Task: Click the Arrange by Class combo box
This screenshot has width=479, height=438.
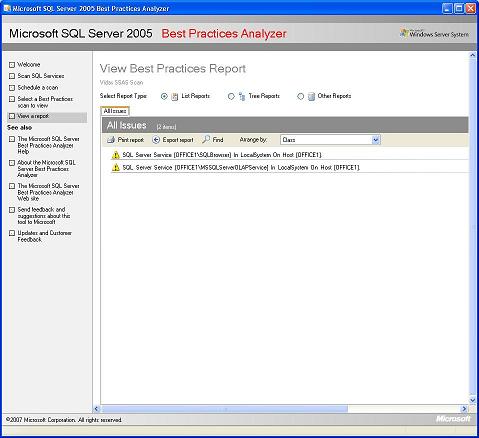Action: (330, 140)
